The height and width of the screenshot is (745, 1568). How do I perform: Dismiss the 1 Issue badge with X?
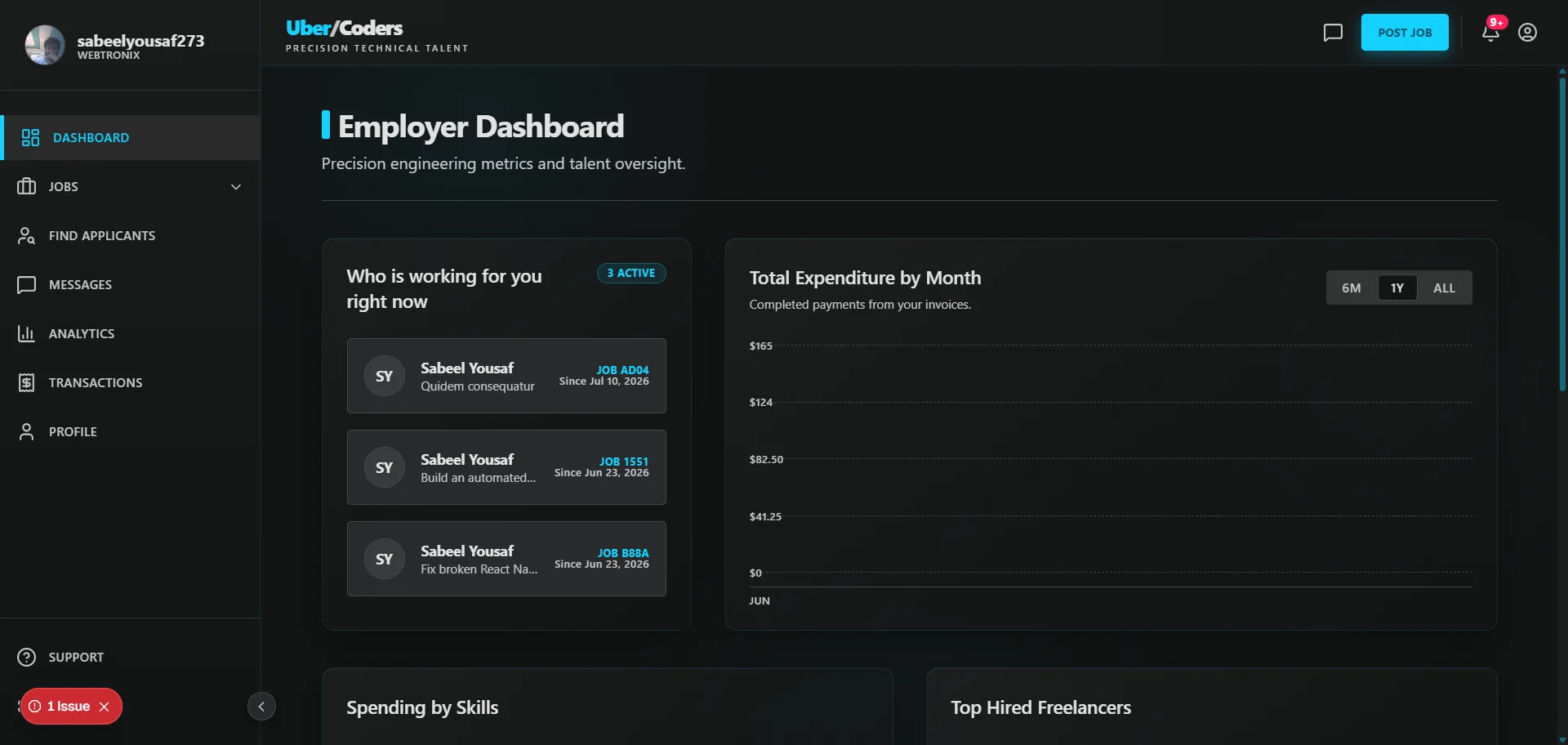click(x=104, y=707)
